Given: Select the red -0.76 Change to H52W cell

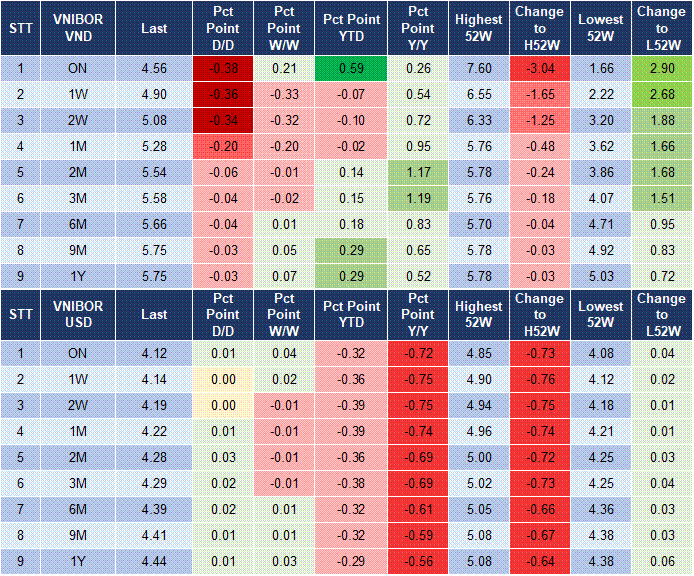Looking at the screenshot, I should pyautogui.click(x=540, y=380).
